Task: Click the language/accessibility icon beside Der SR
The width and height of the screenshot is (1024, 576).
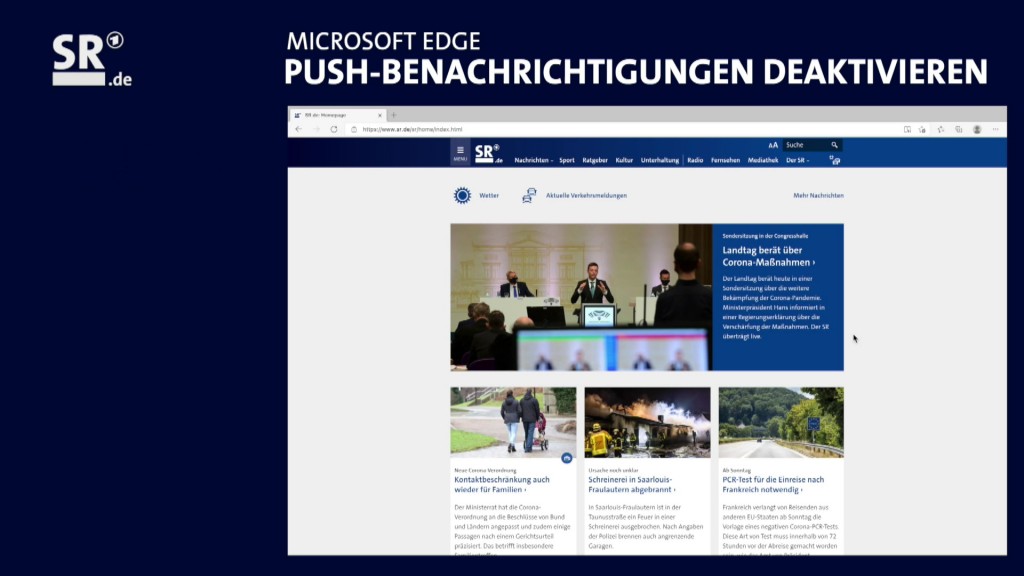Action: click(835, 160)
